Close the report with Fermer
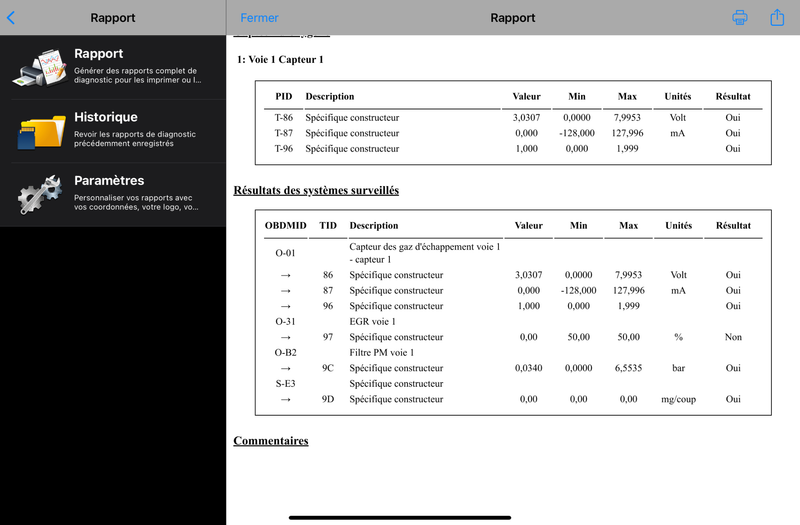This screenshot has width=800, height=525. (259, 18)
